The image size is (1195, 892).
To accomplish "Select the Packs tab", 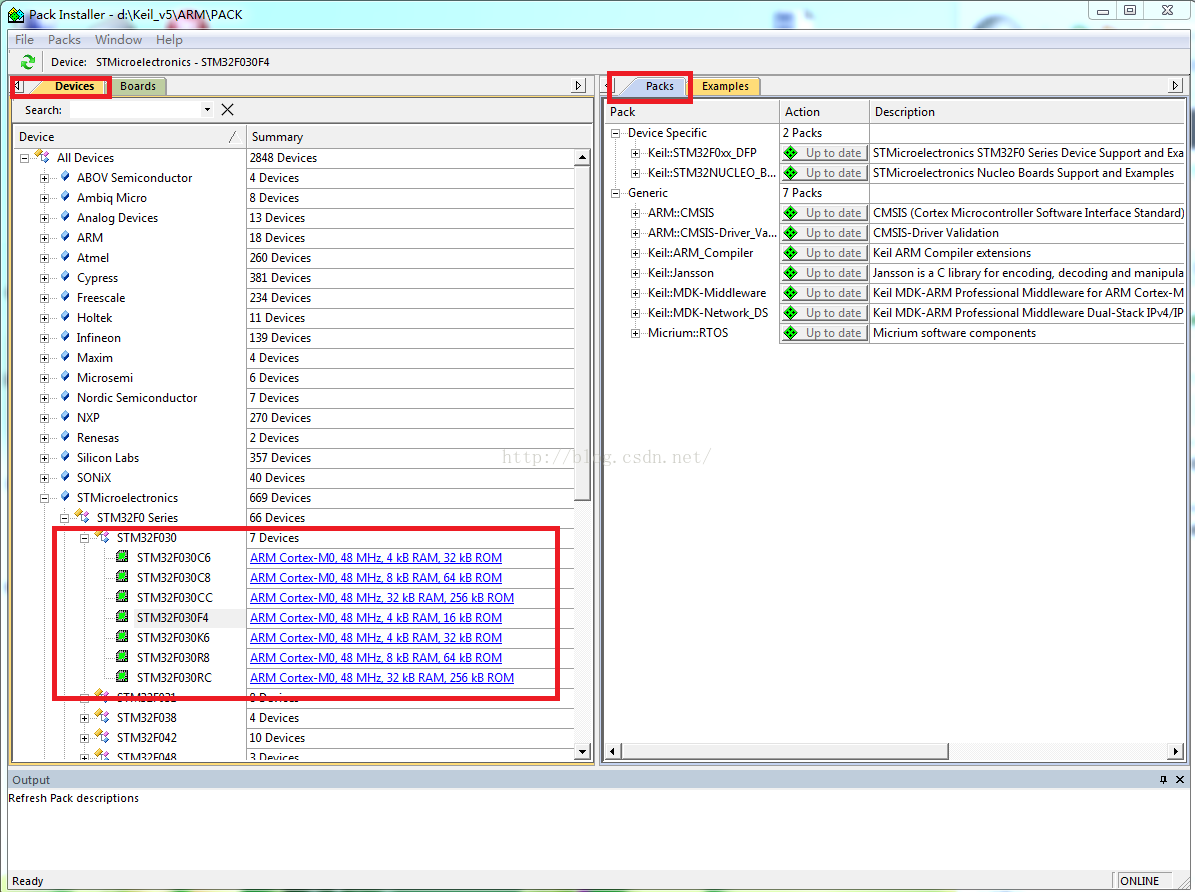I will point(659,86).
